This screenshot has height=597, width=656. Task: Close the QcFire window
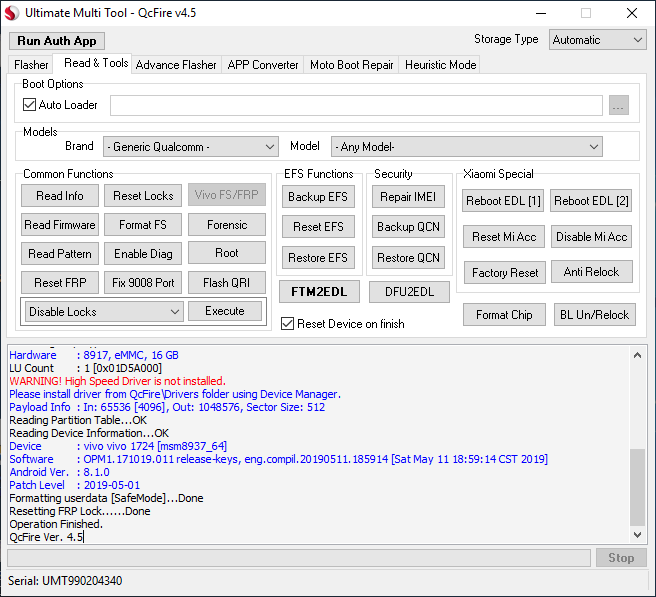[x=632, y=13]
